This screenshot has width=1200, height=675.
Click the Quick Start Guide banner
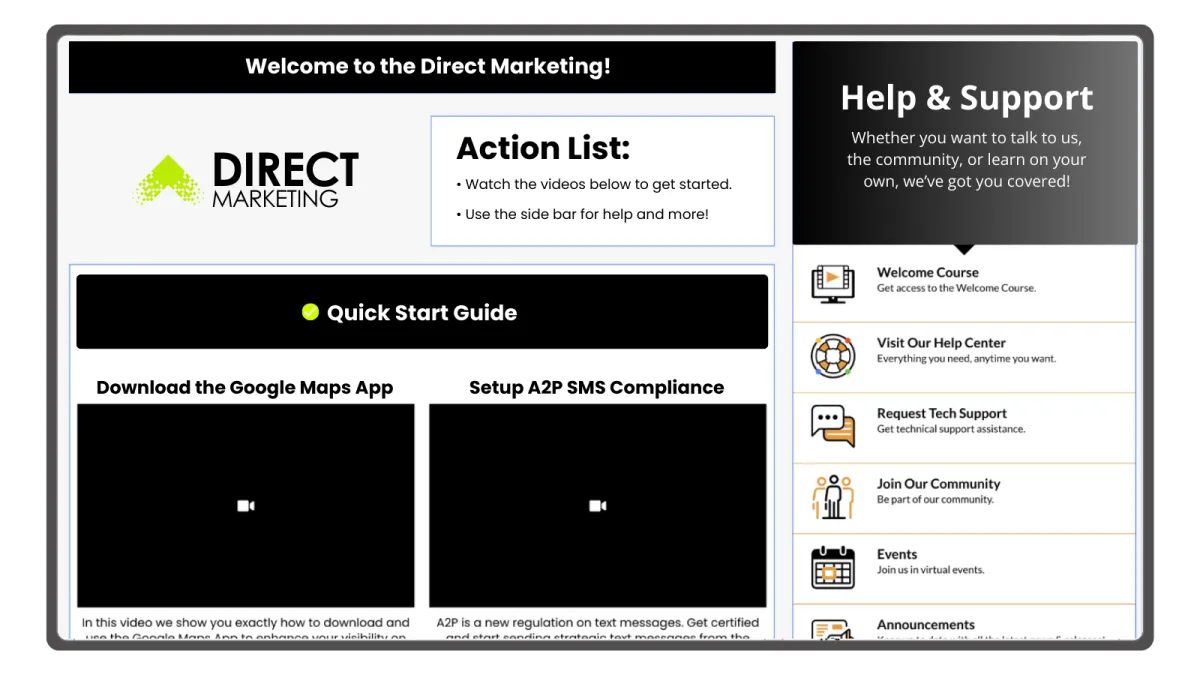(422, 312)
